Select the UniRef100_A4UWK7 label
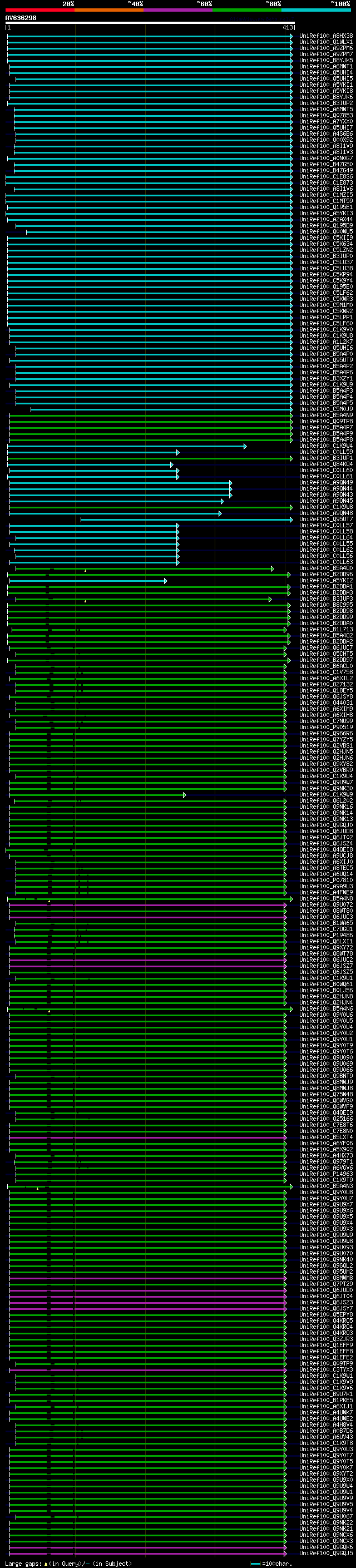The width and height of the screenshot is (356, 1568). 325,1412
